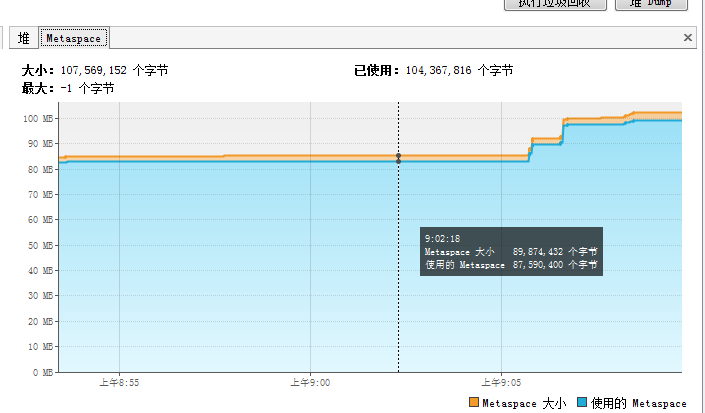Click the 70 MB axis label
The height and width of the screenshot is (413, 705).
pos(40,195)
